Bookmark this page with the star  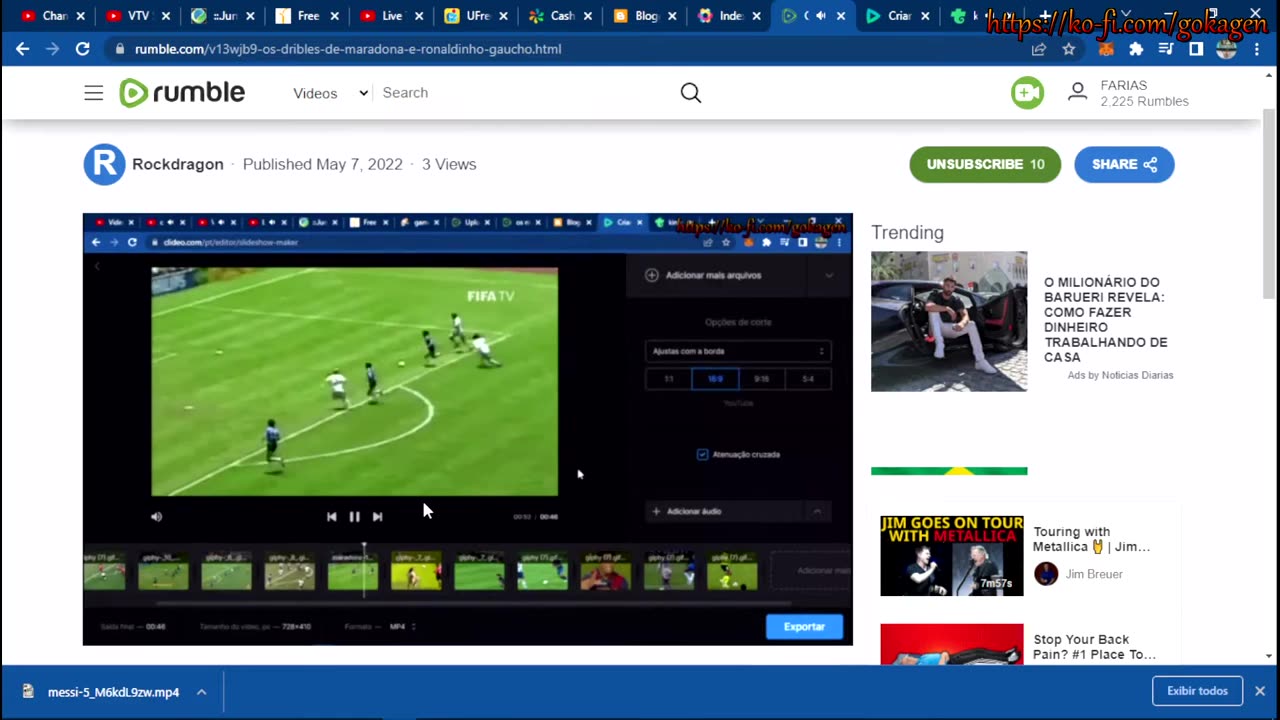pos(1069,49)
